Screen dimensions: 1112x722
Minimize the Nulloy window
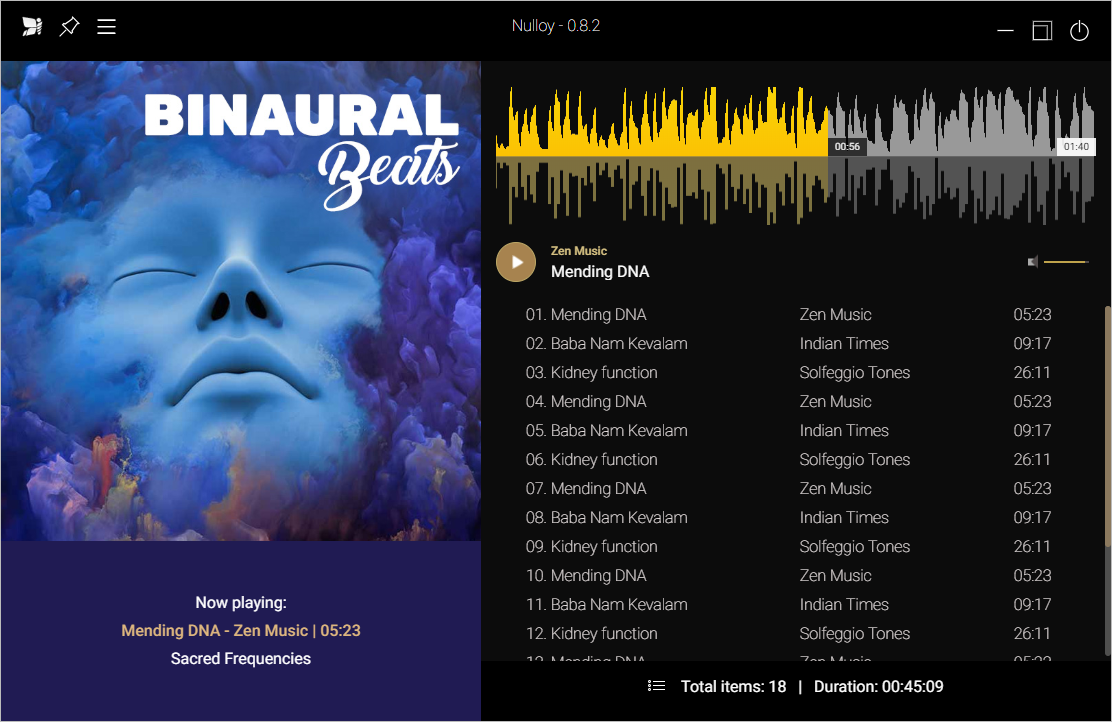[1005, 30]
